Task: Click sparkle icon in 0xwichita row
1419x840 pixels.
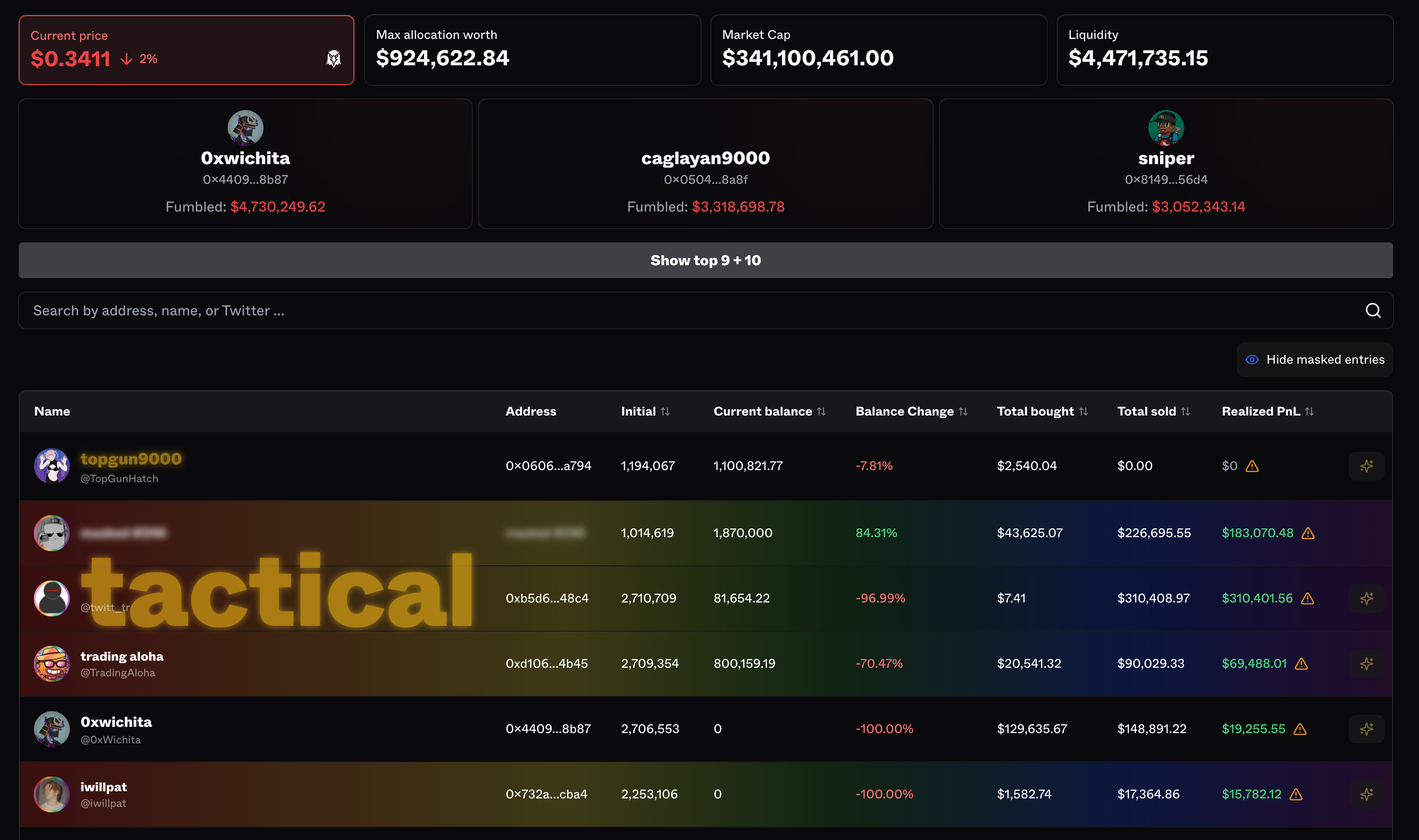Action: pyautogui.click(x=1366, y=729)
